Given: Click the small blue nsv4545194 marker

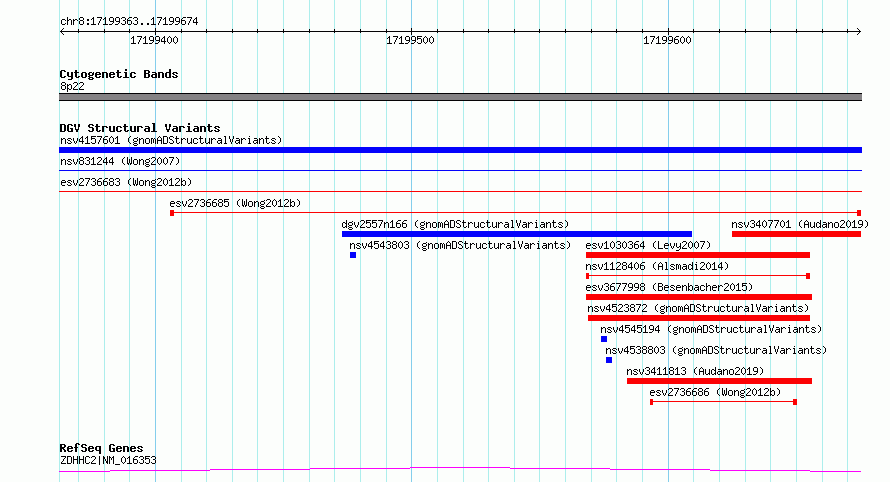Looking at the screenshot, I should (604, 339).
